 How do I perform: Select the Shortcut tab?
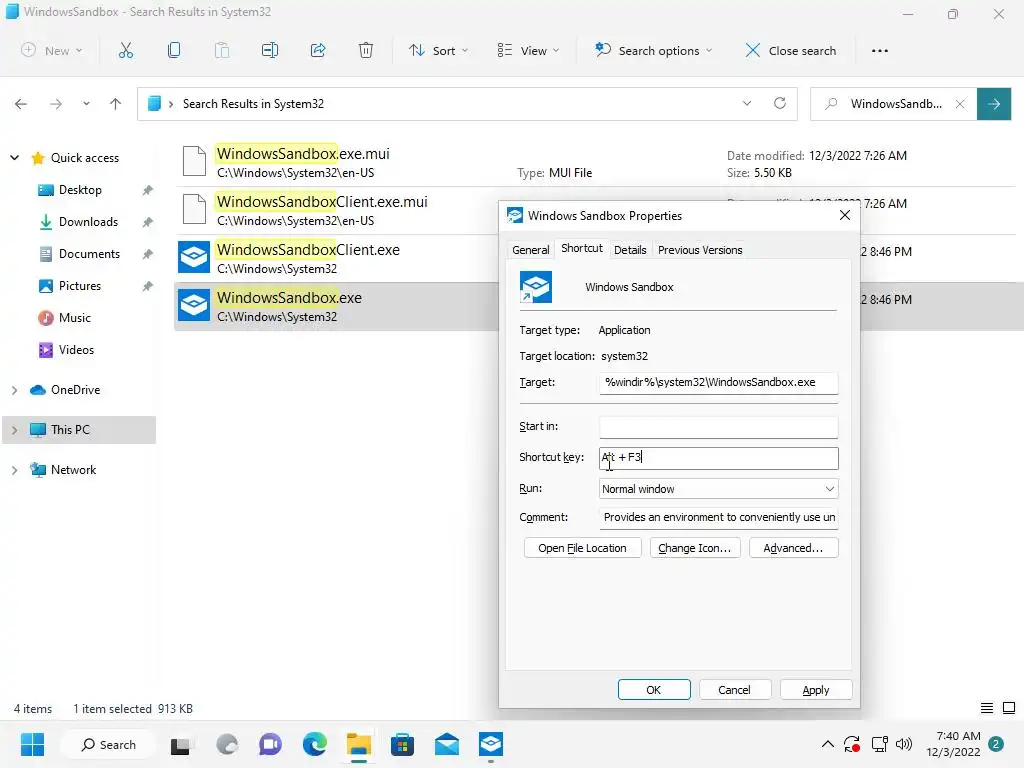click(x=582, y=248)
